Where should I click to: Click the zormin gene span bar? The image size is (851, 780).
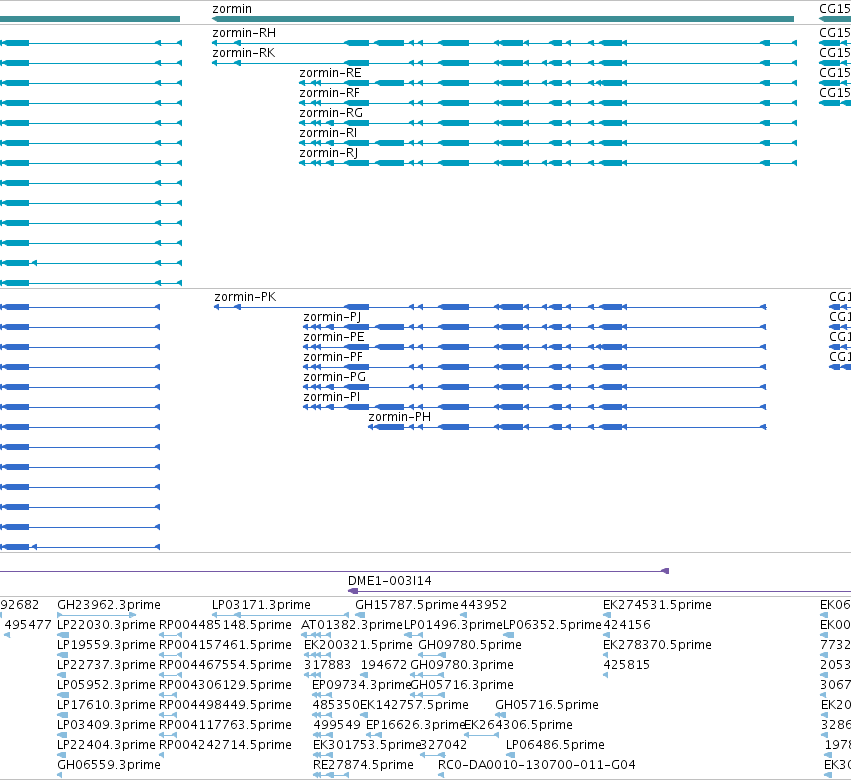pos(503,19)
